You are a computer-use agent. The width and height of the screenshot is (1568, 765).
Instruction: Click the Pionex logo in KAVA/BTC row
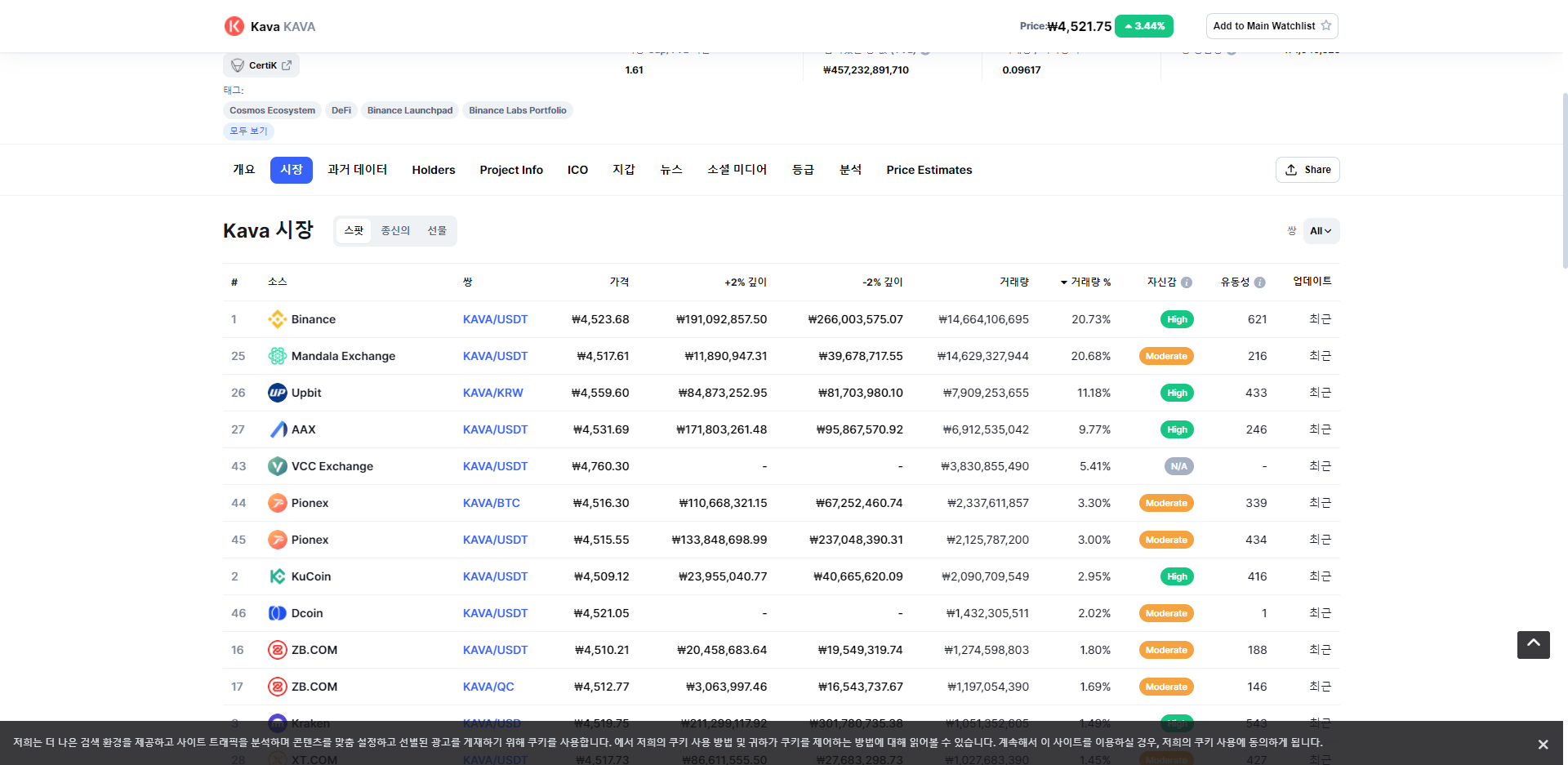point(278,503)
